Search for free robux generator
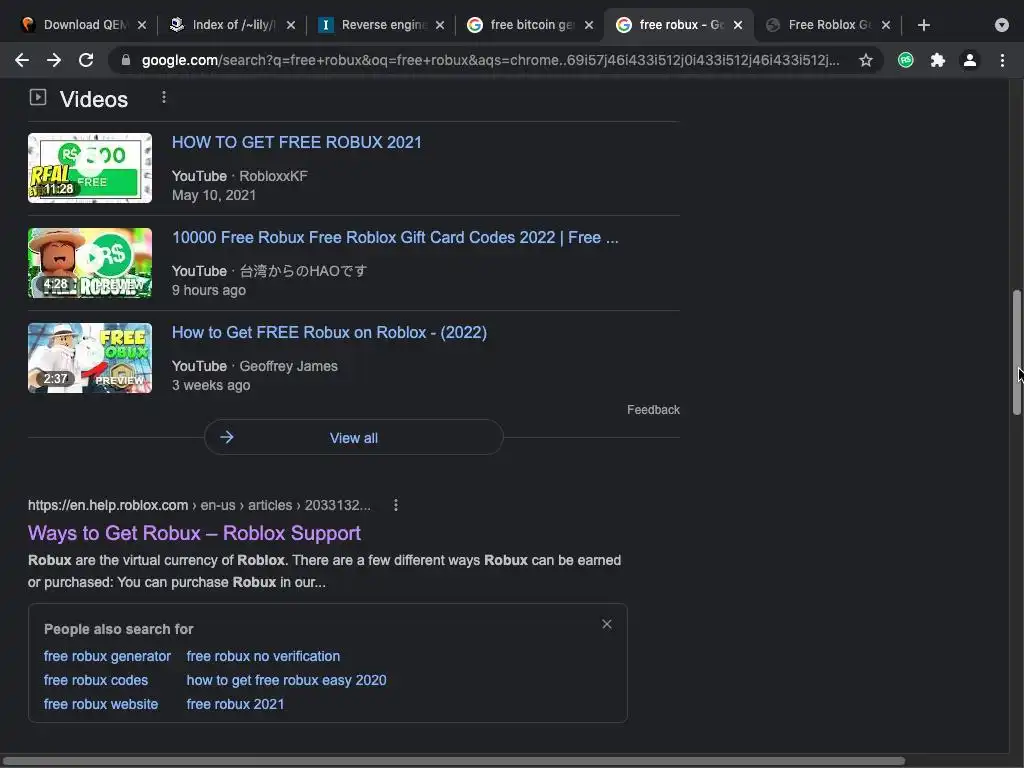The width and height of the screenshot is (1024, 768). (107, 656)
